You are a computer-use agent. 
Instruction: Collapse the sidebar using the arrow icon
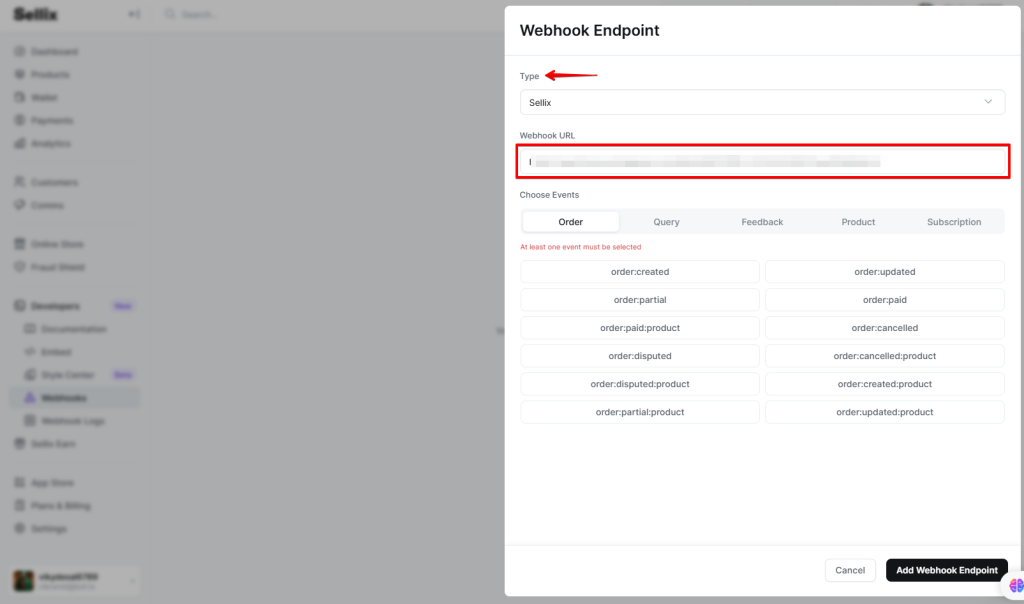[134, 15]
